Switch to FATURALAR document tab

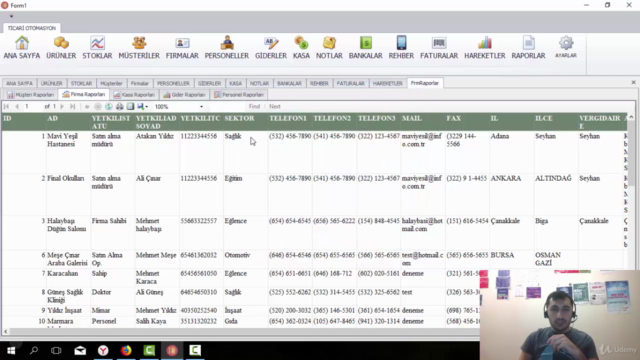(x=350, y=83)
